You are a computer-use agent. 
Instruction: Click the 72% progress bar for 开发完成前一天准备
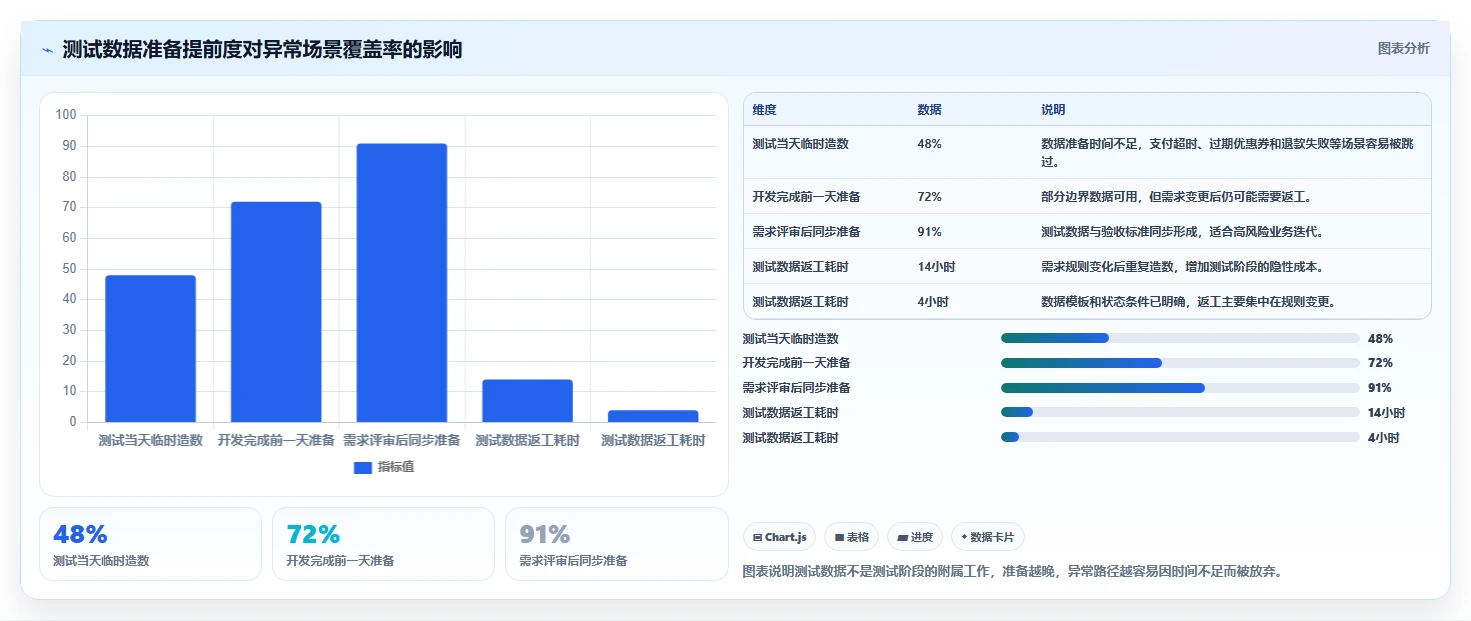1180,363
